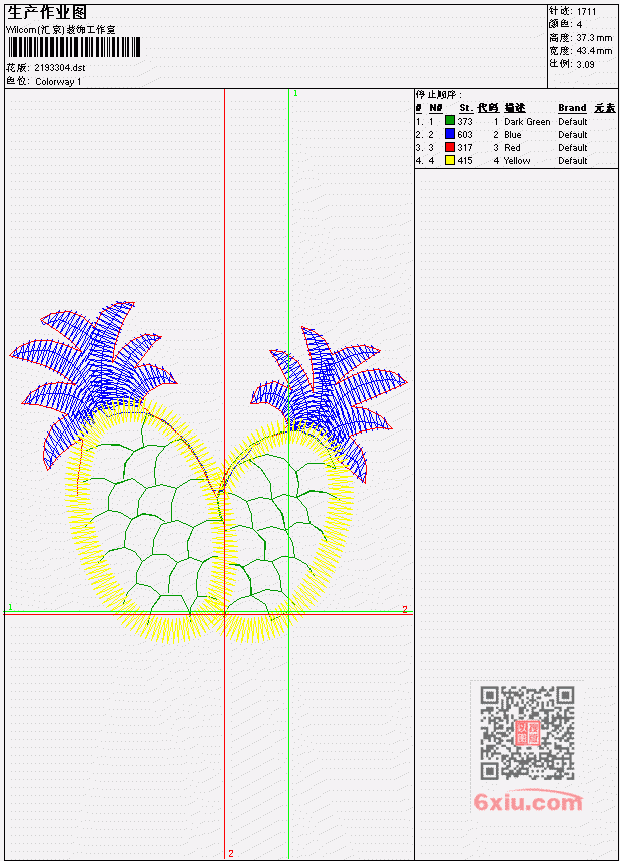620x861 pixels.
Task: Click the red 2 marker at bottom of vertical line
Action: [231, 853]
